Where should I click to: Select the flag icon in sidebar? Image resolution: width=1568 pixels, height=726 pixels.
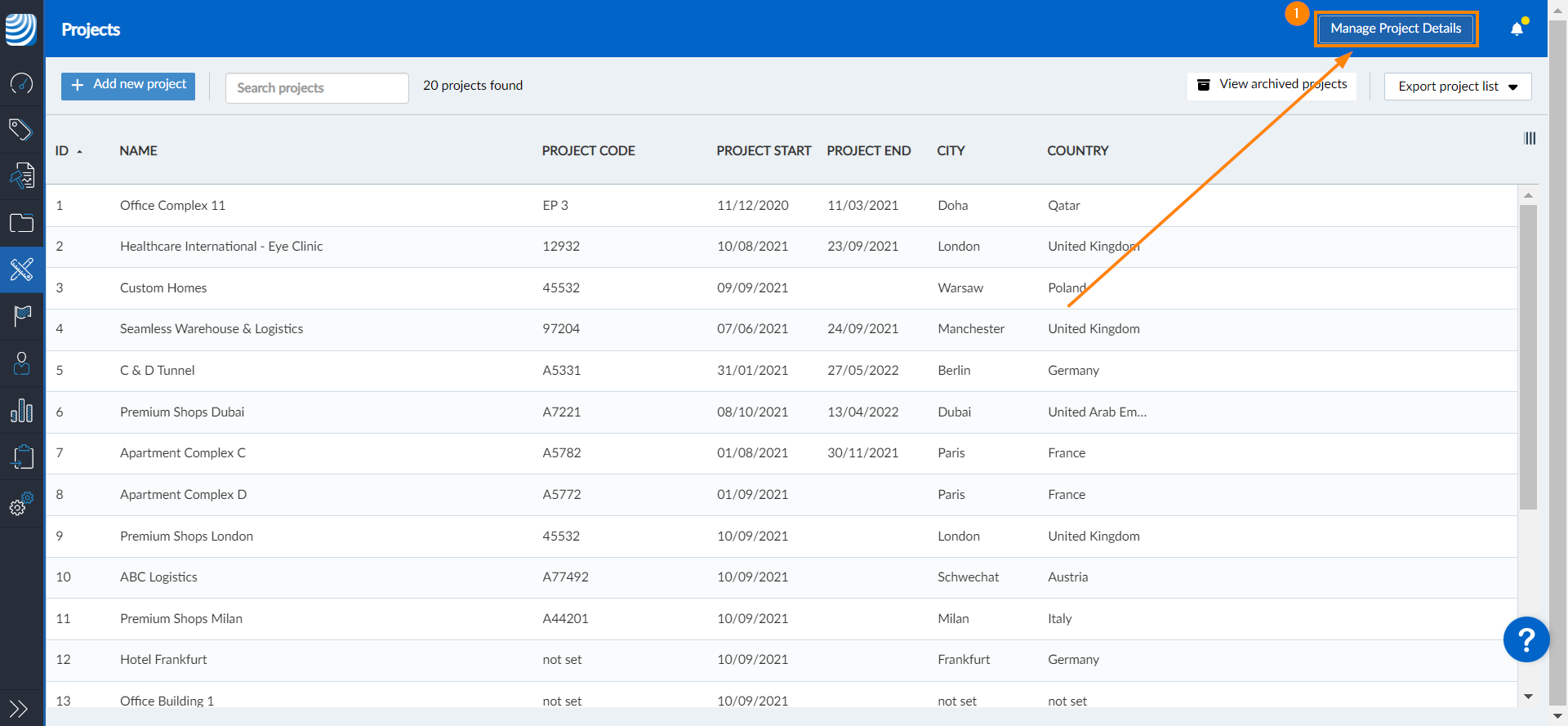21,316
